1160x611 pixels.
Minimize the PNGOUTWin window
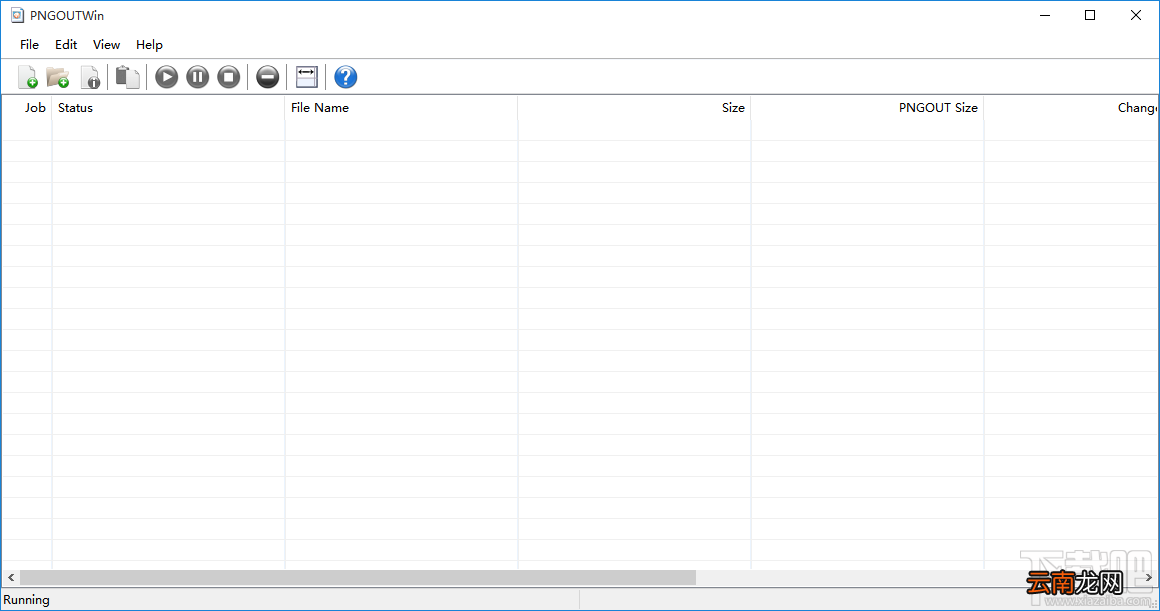coord(1045,16)
